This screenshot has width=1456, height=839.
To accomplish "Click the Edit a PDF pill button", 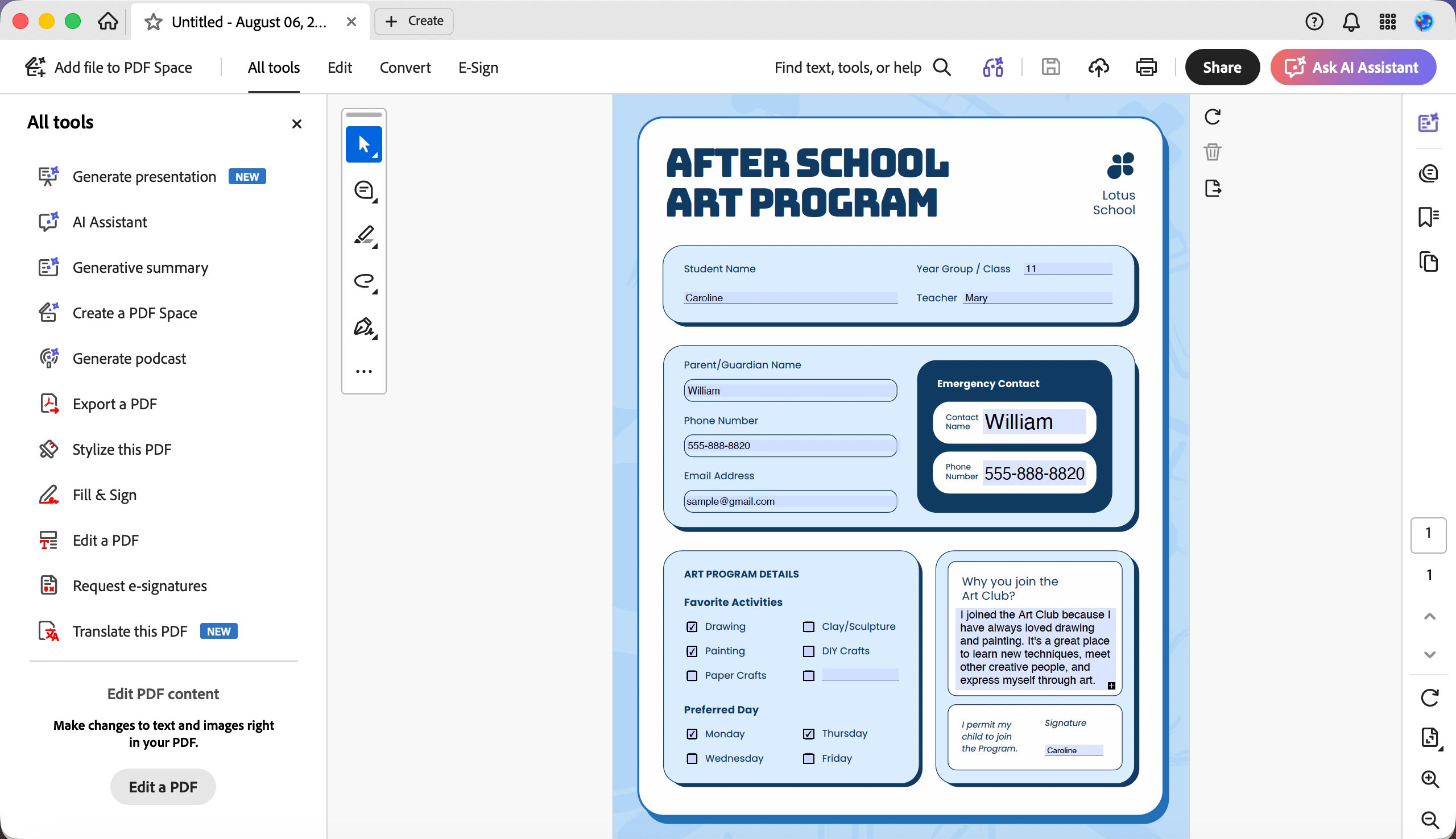I will 163,787.
